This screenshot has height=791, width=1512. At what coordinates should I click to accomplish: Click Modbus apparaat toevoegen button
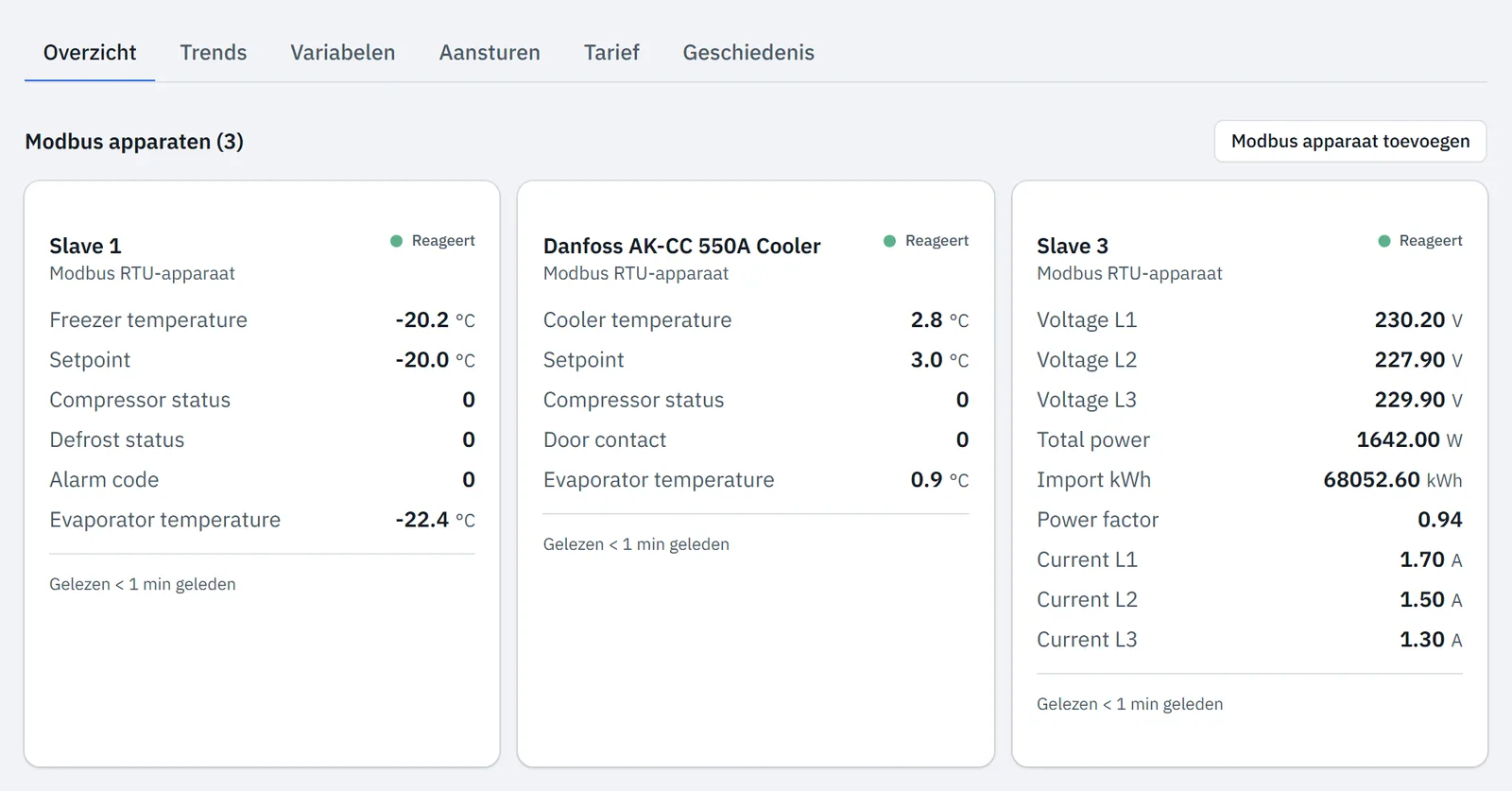click(1350, 142)
